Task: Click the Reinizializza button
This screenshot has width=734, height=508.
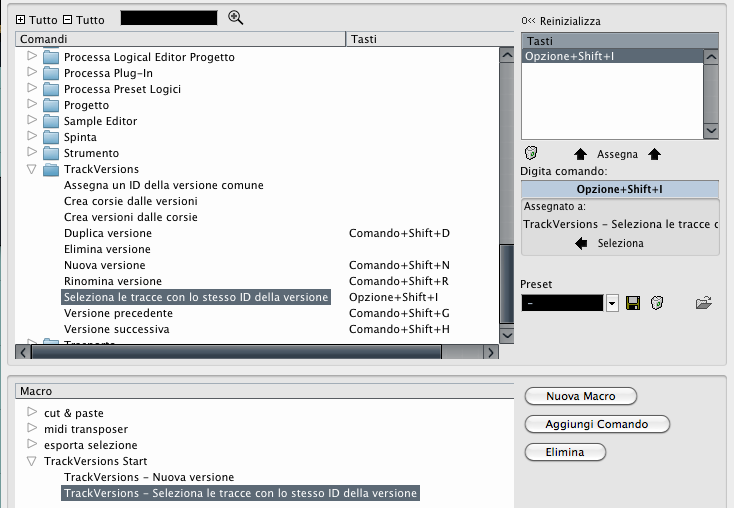Action: (x=561, y=21)
